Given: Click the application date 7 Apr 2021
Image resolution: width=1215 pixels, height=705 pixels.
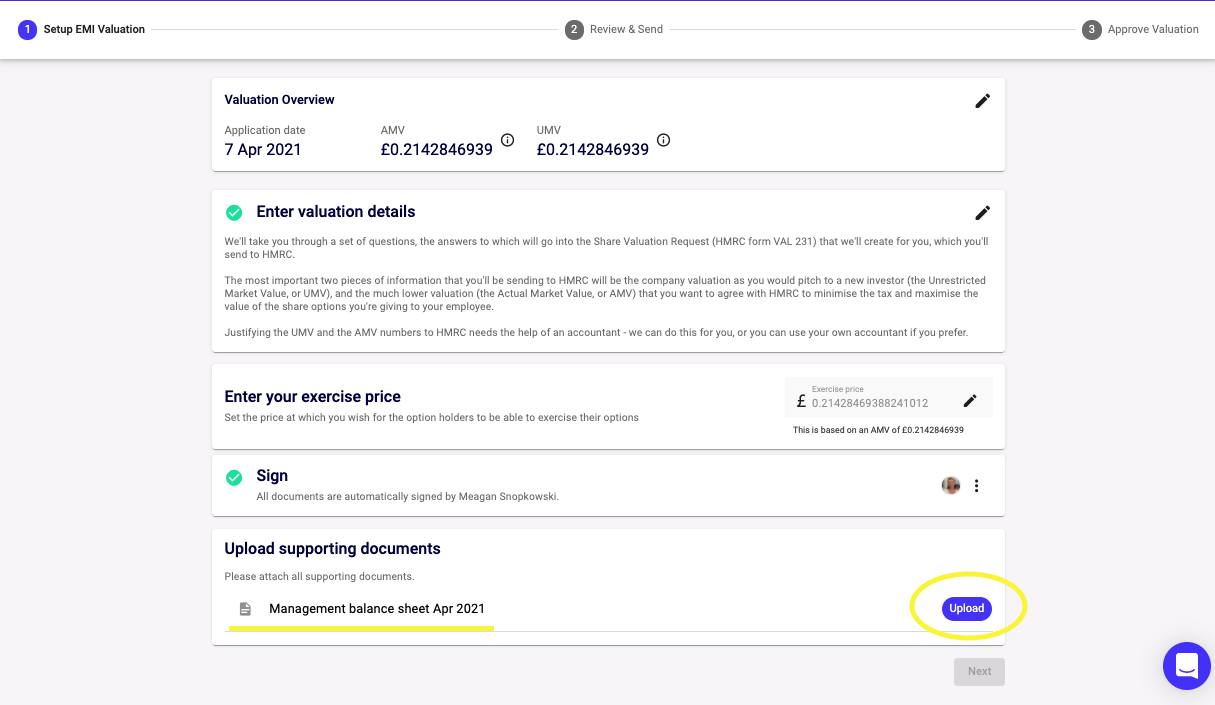Looking at the screenshot, I should 263,150.
